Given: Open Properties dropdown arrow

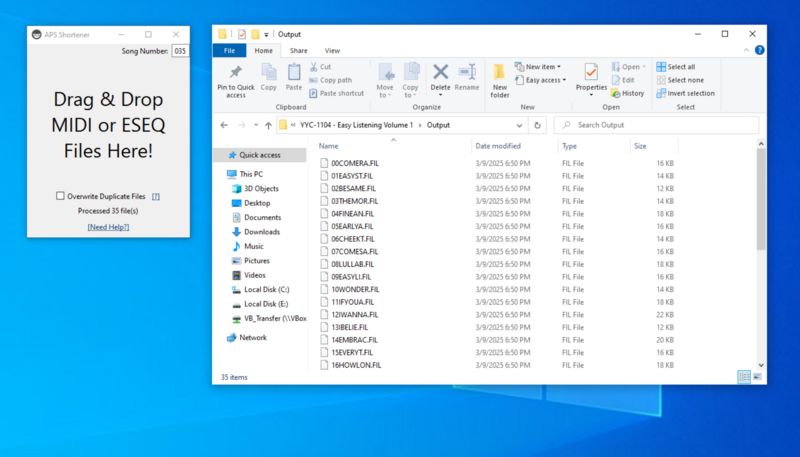Looking at the screenshot, I should click(x=591, y=95).
